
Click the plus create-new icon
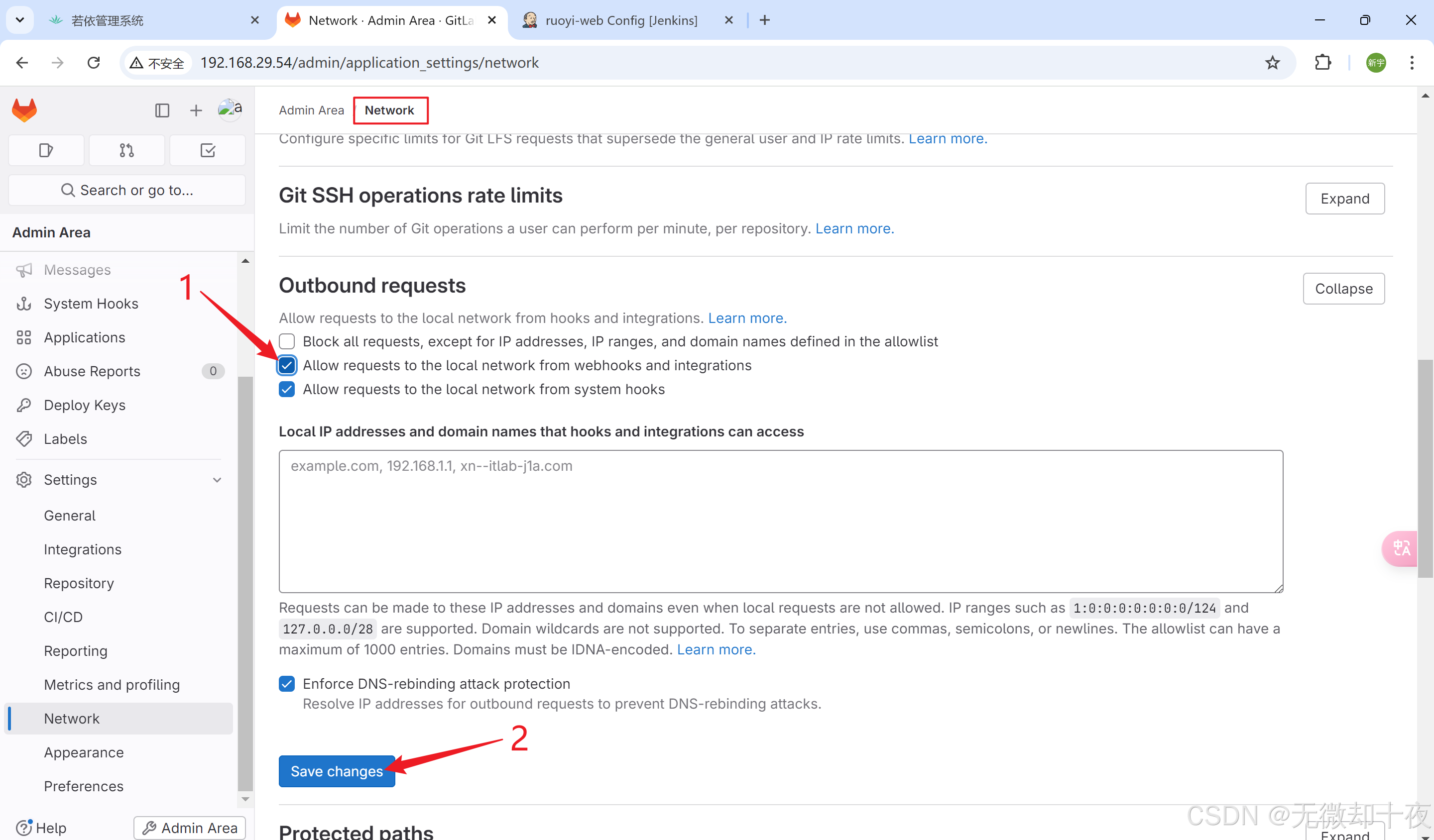[x=196, y=110]
